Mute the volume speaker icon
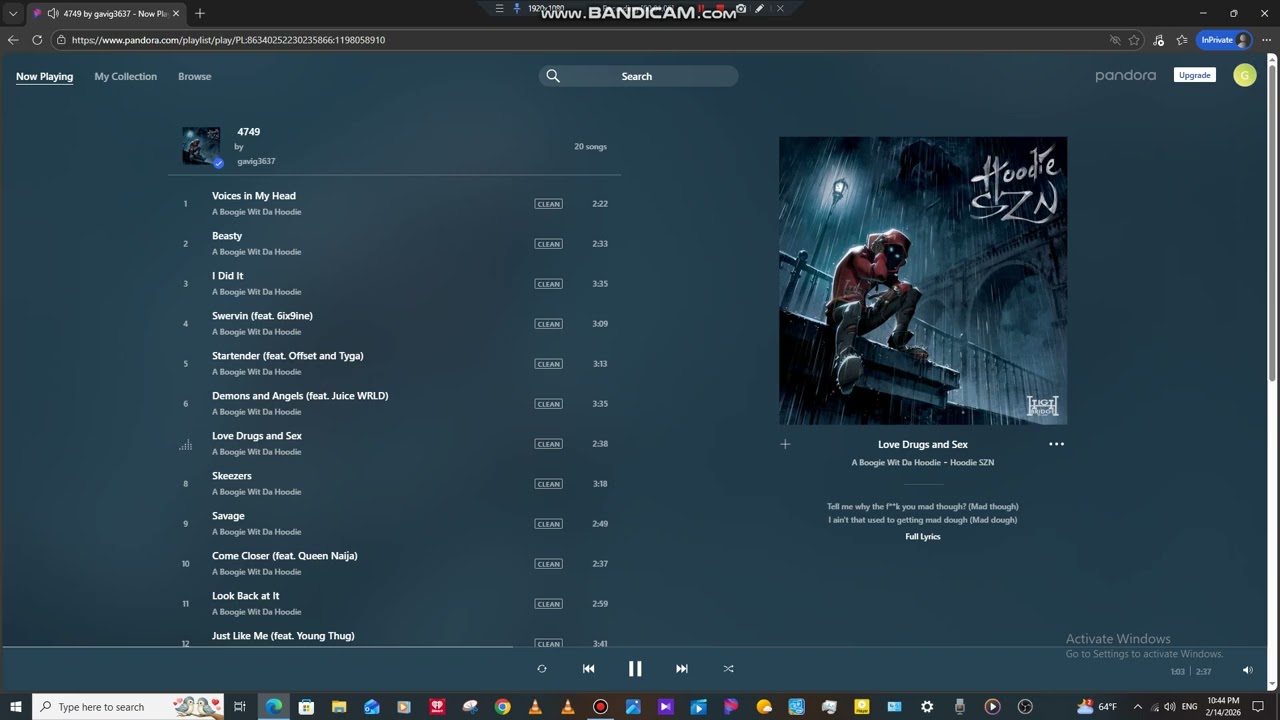The height and width of the screenshot is (720, 1280). (x=1247, y=671)
